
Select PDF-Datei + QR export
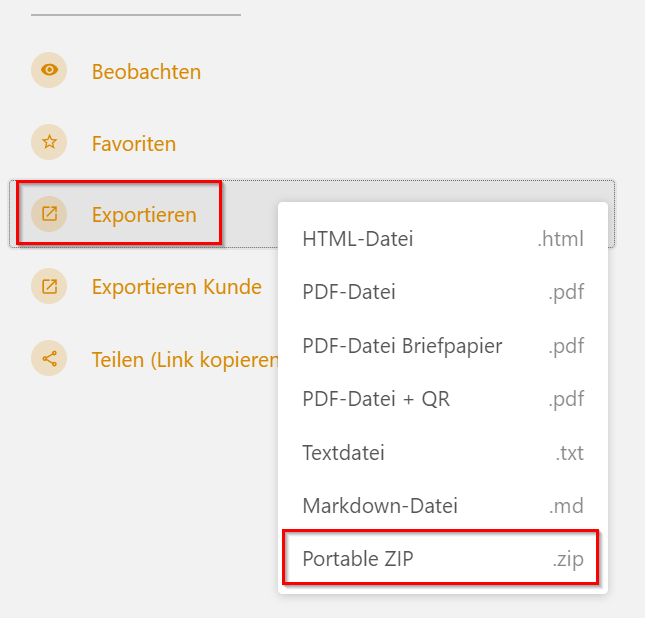pyautogui.click(x=443, y=399)
